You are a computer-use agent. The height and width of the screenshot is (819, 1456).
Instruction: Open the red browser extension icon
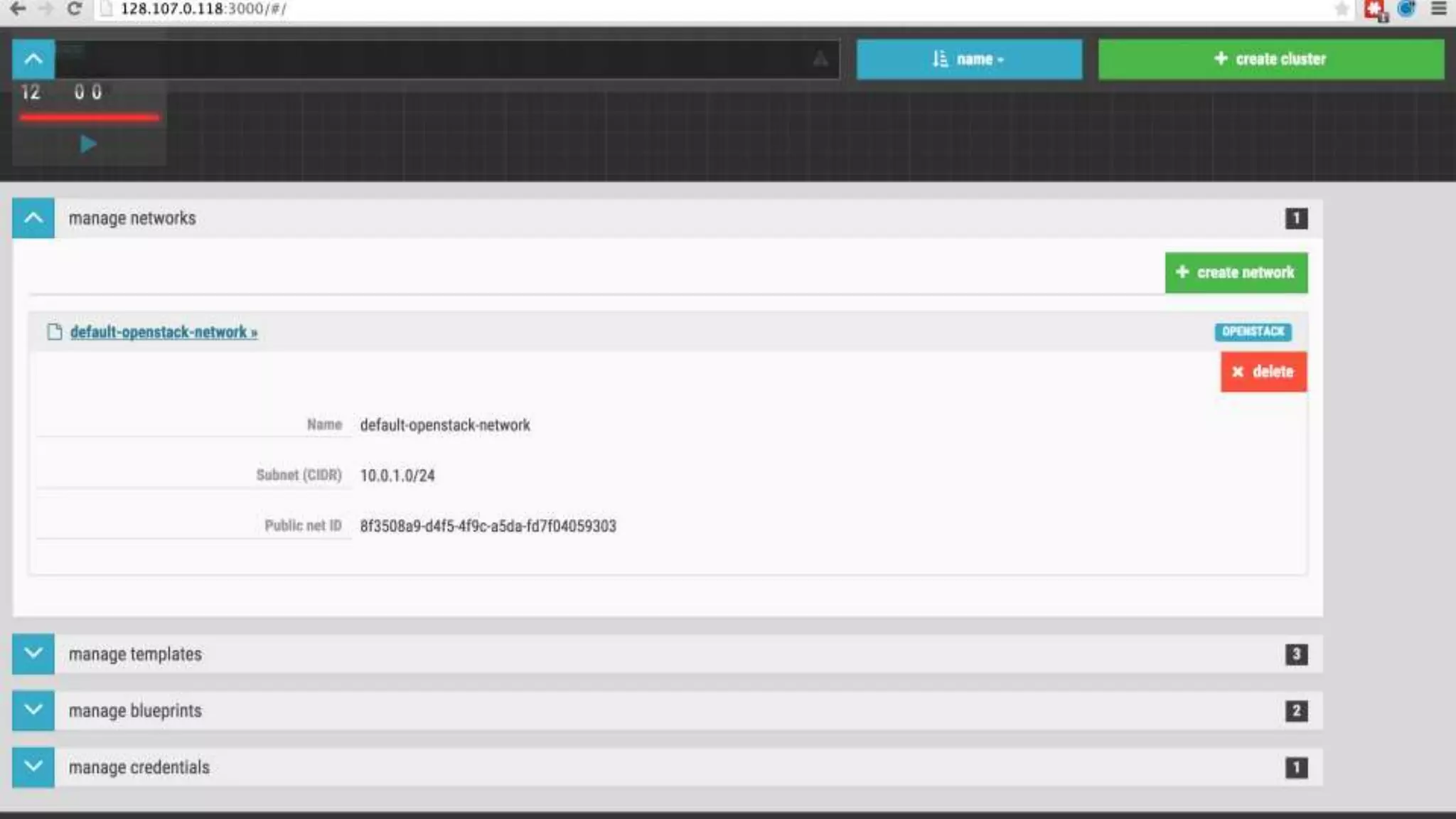coord(1374,9)
